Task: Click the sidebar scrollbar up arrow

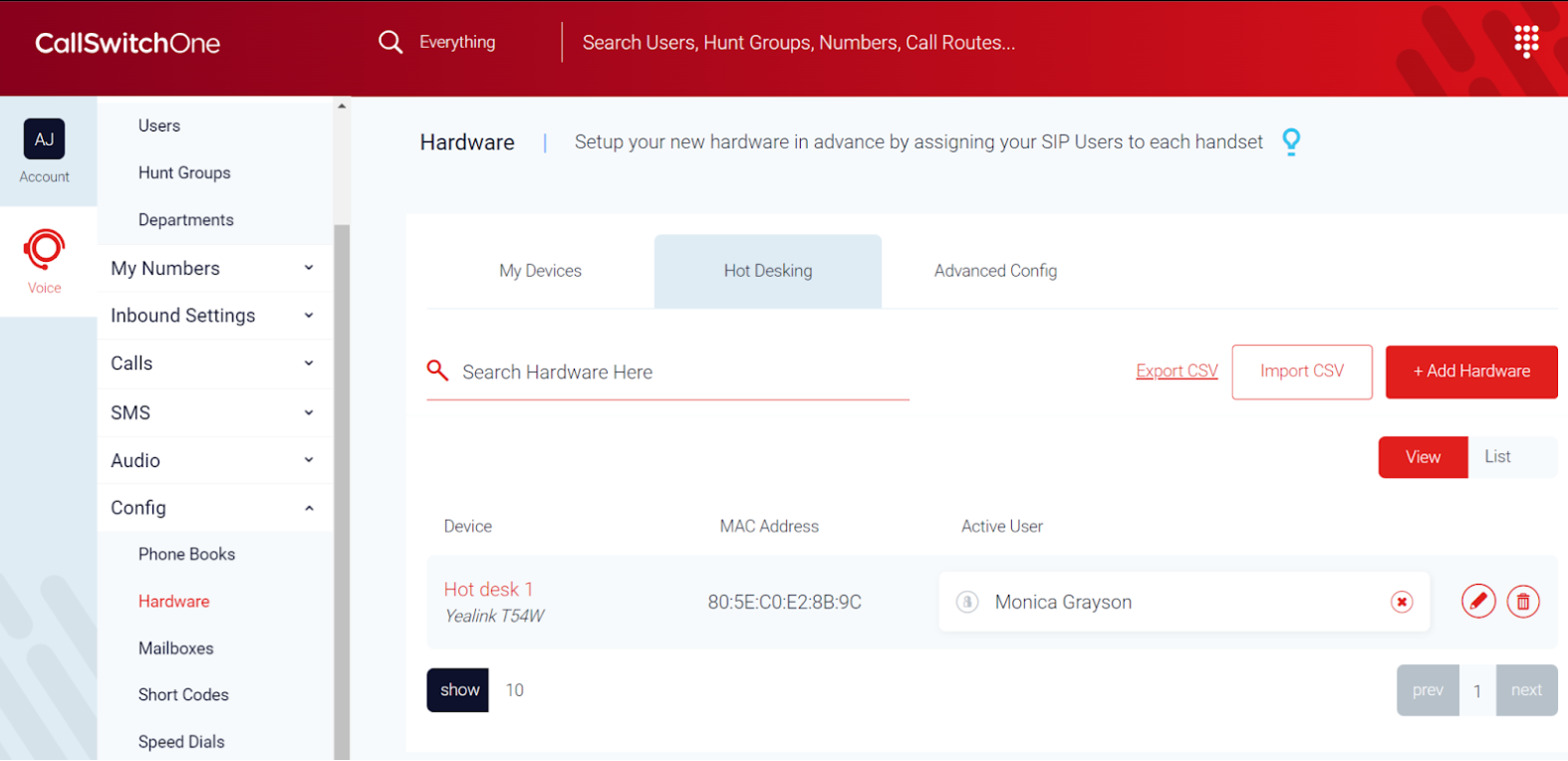Action: [342, 106]
